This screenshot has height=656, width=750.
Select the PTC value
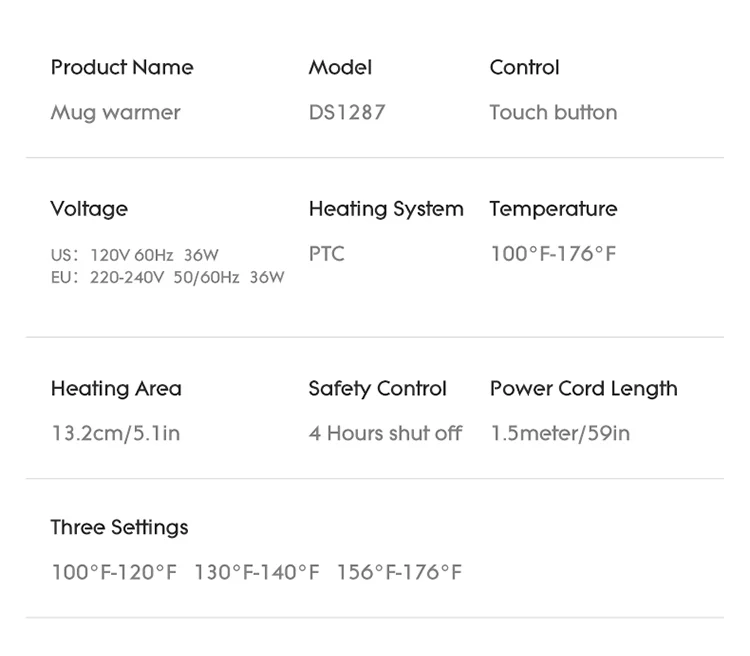click(327, 254)
